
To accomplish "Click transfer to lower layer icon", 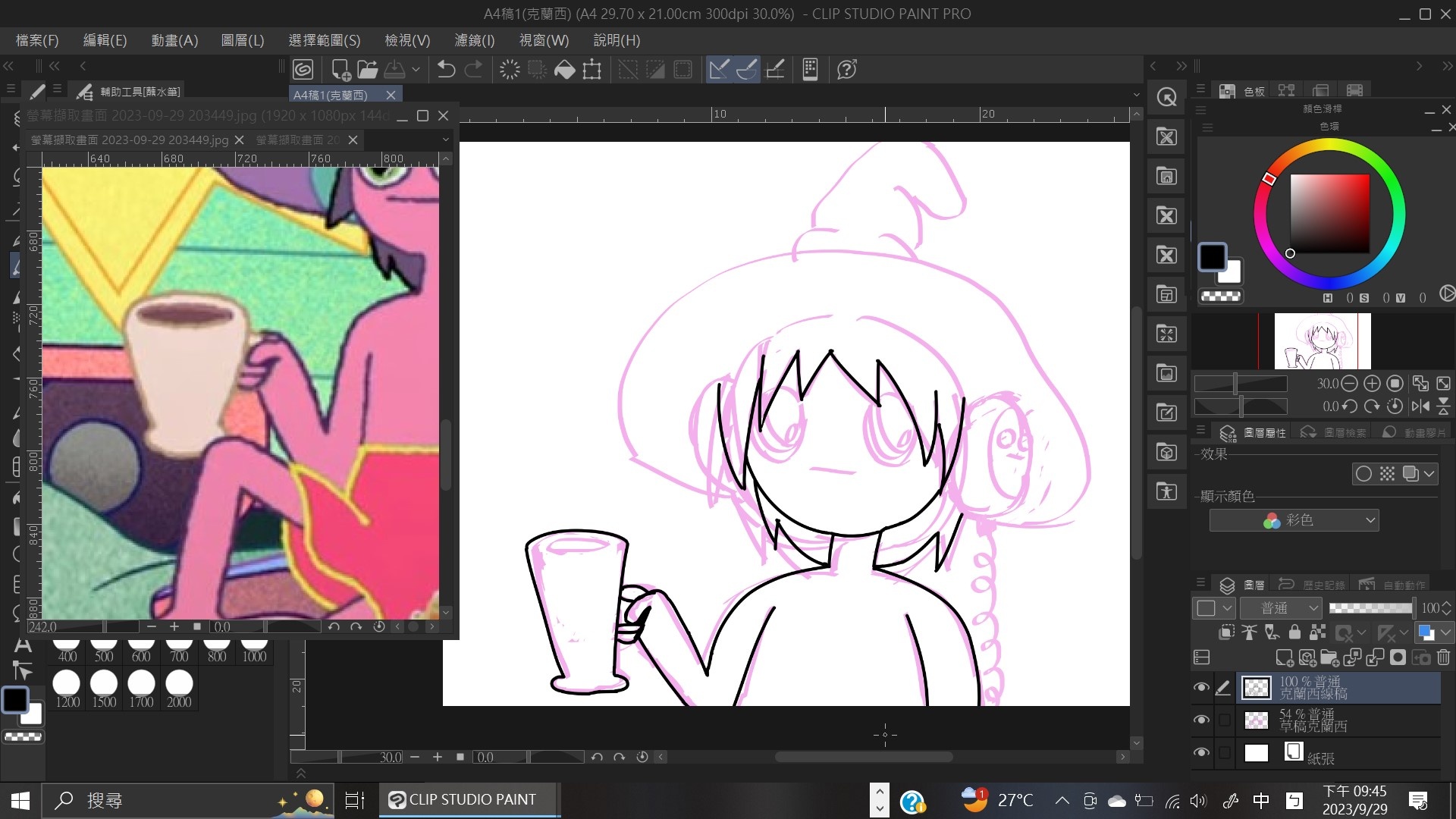I will [1352, 657].
